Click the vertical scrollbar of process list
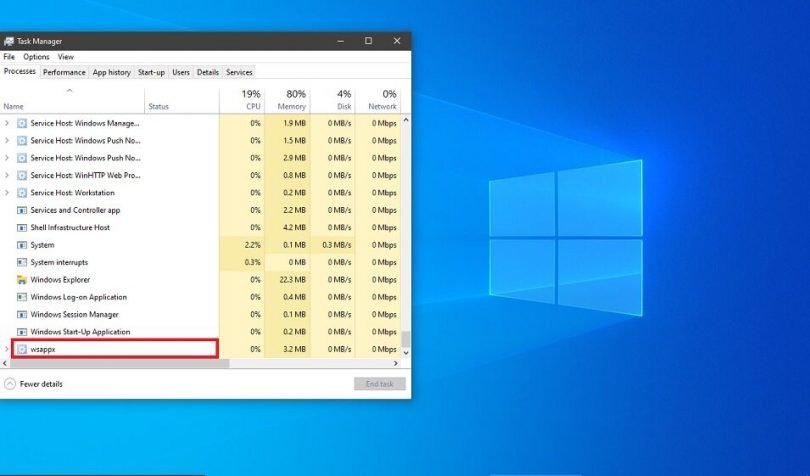Image resolution: width=810 pixels, height=476 pixels. click(406, 230)
